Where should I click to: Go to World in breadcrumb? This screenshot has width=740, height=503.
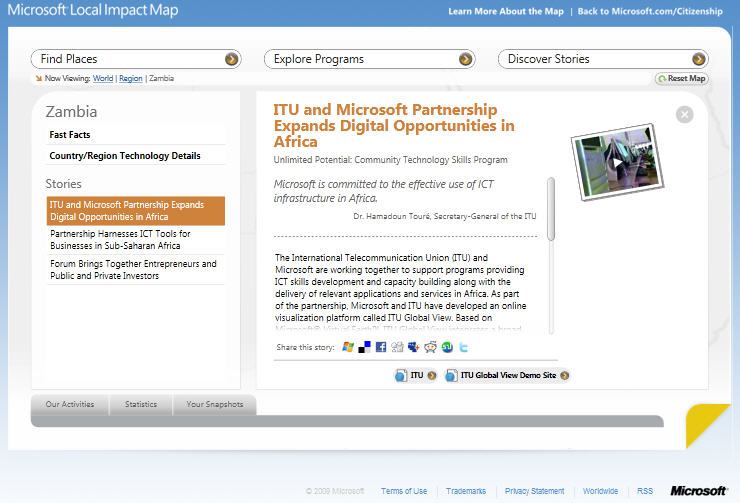pos(103,78)
